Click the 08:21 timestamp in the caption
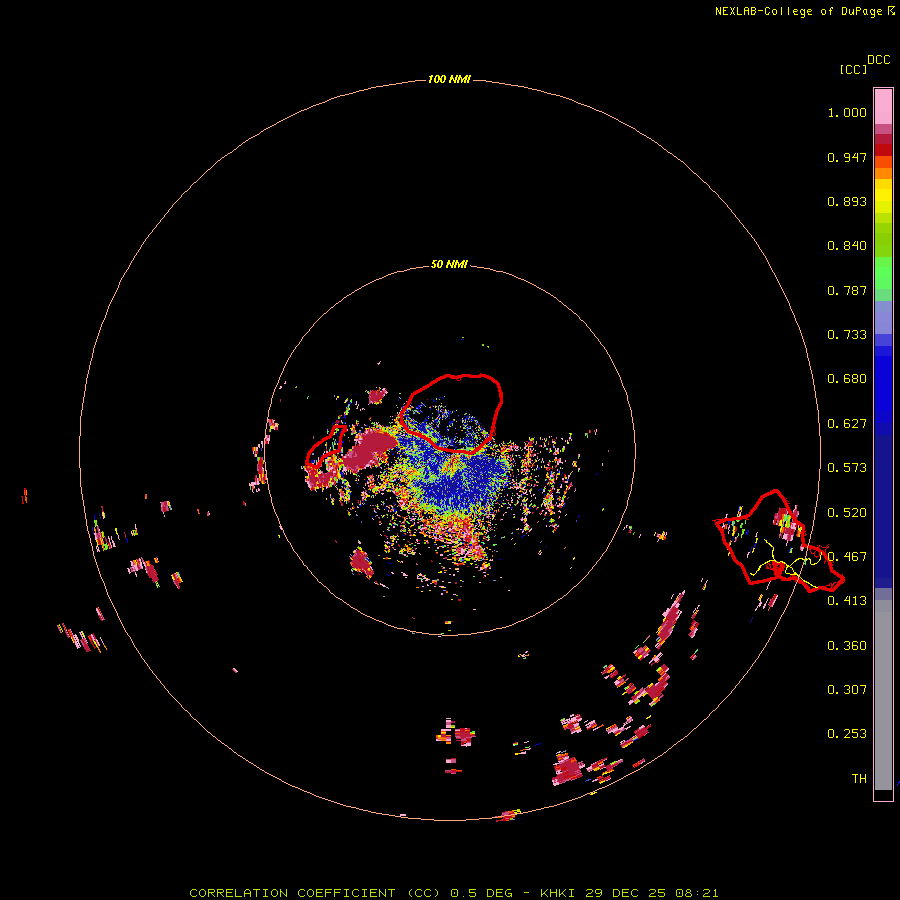Image resolution: width=900 pixels, height=900 pixels. (697, 893)
